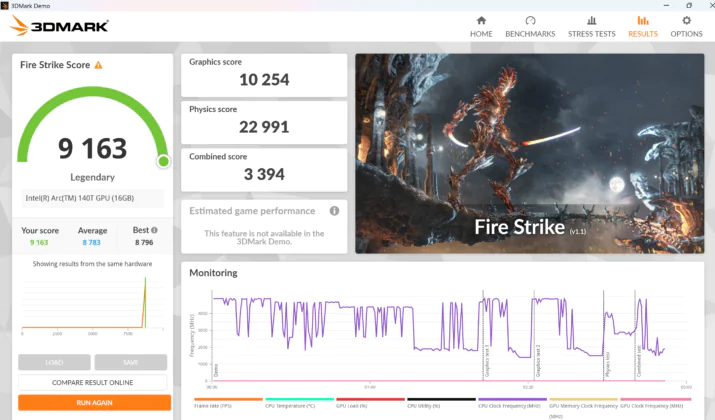715x420 pixels.
Task: Open the Home tab icon
Action: [x=481, y=21]
